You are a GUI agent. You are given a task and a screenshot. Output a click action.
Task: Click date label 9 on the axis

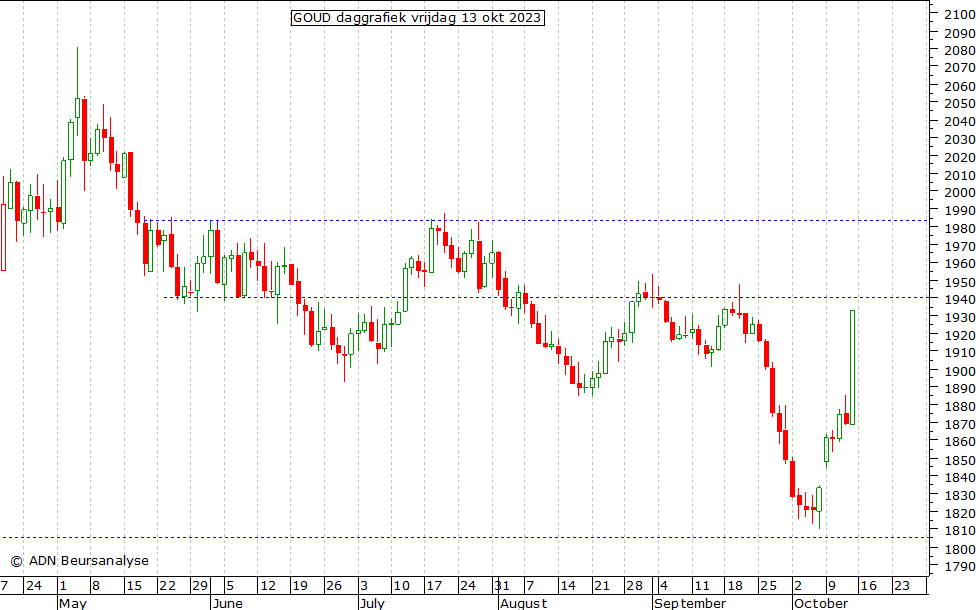point(831,586)
